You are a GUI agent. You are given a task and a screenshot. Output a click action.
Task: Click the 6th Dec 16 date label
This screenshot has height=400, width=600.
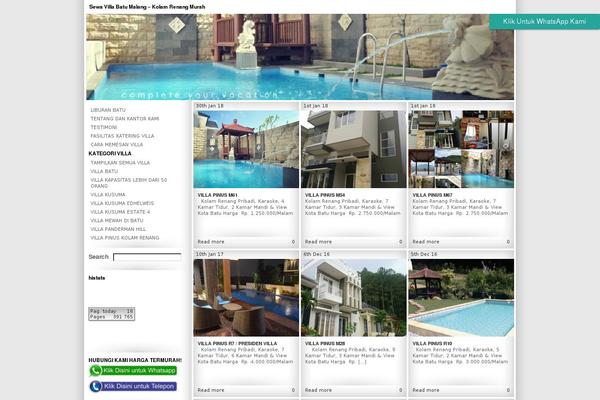pos(316,254)
